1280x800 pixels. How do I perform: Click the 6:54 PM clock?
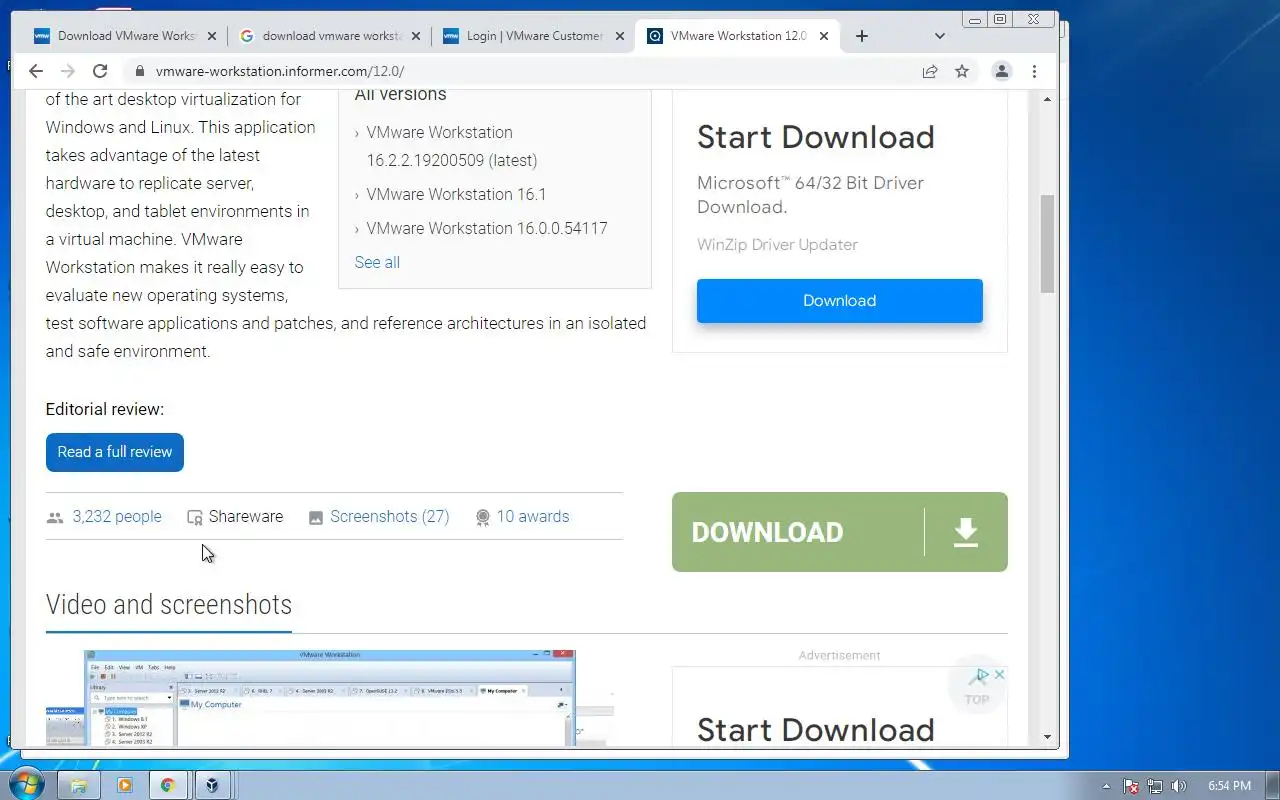click(1229, 786)
